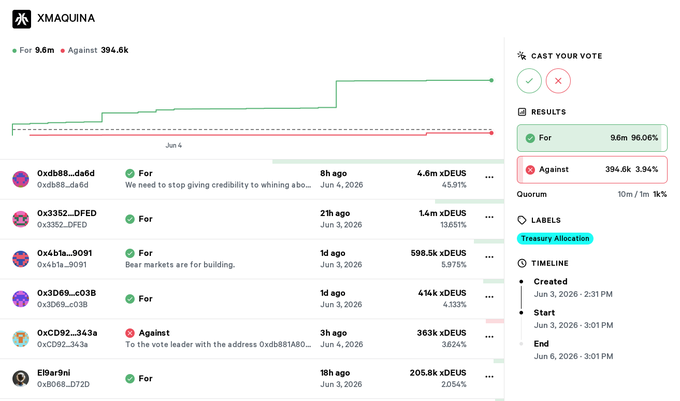
Task: Open avatar of voter 0x3D69...c03B
Action: (x=20, y=299)
